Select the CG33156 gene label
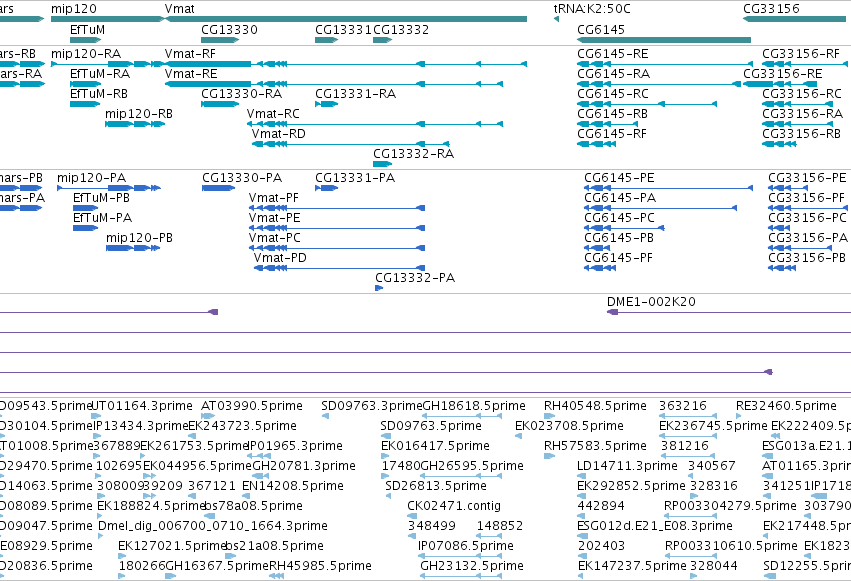The width and height of the screenshot is (851, 581). point(771,9)
